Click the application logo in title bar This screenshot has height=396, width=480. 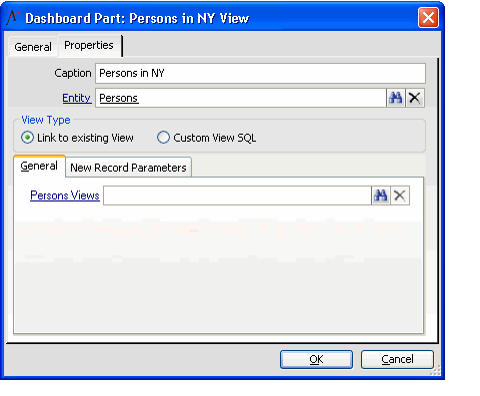tap(13, 18)
